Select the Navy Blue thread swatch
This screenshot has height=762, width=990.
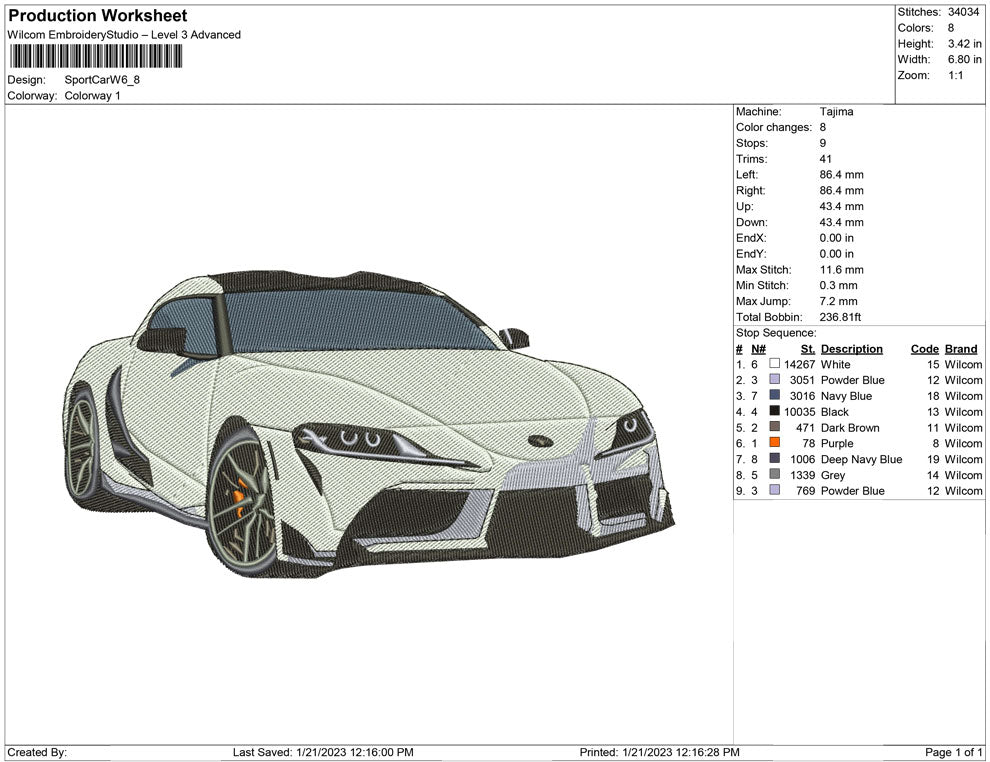point(775,396)
